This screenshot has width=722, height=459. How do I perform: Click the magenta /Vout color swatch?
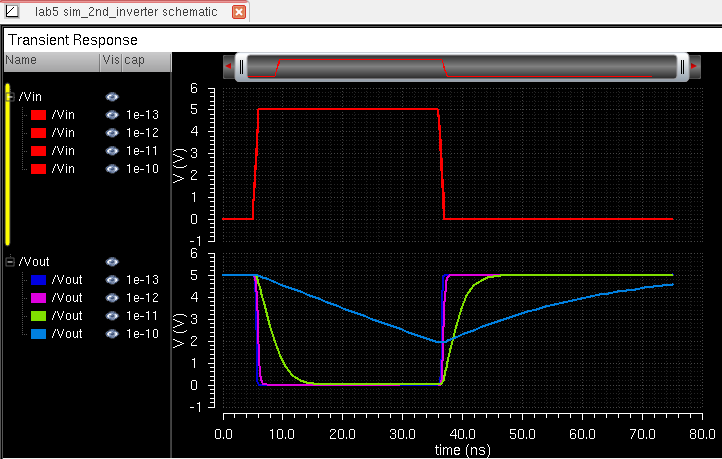[38, 298]
